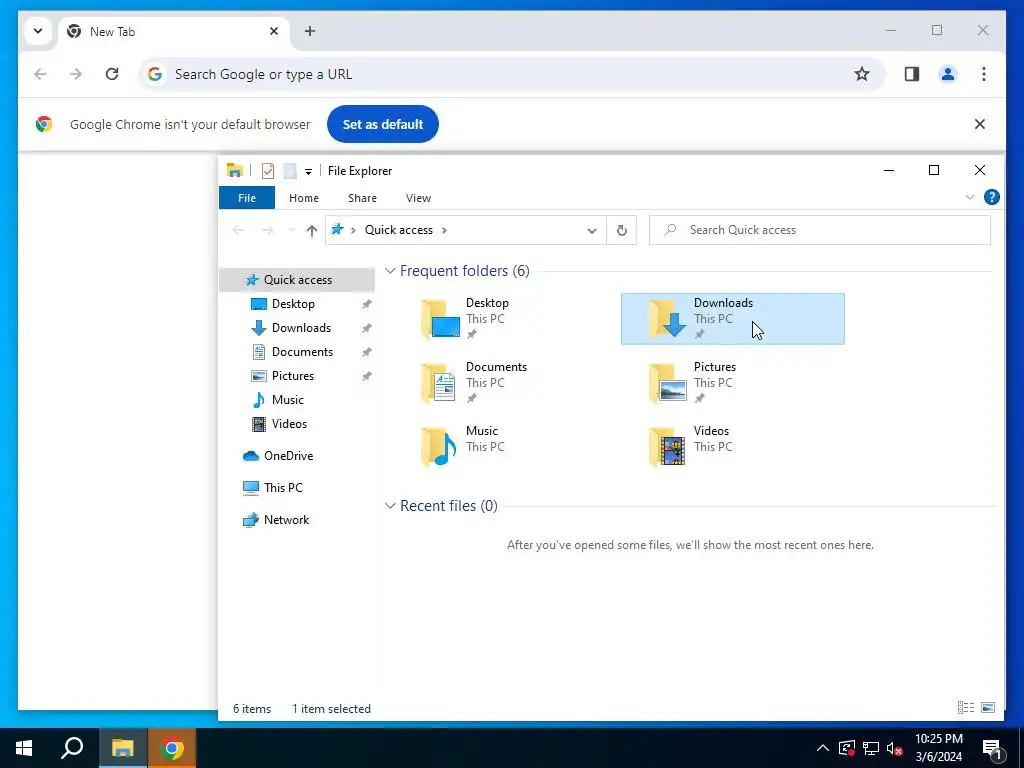Open the View ribbon tab
Viewport: 1024px width, 768px height.
[418, 198]
